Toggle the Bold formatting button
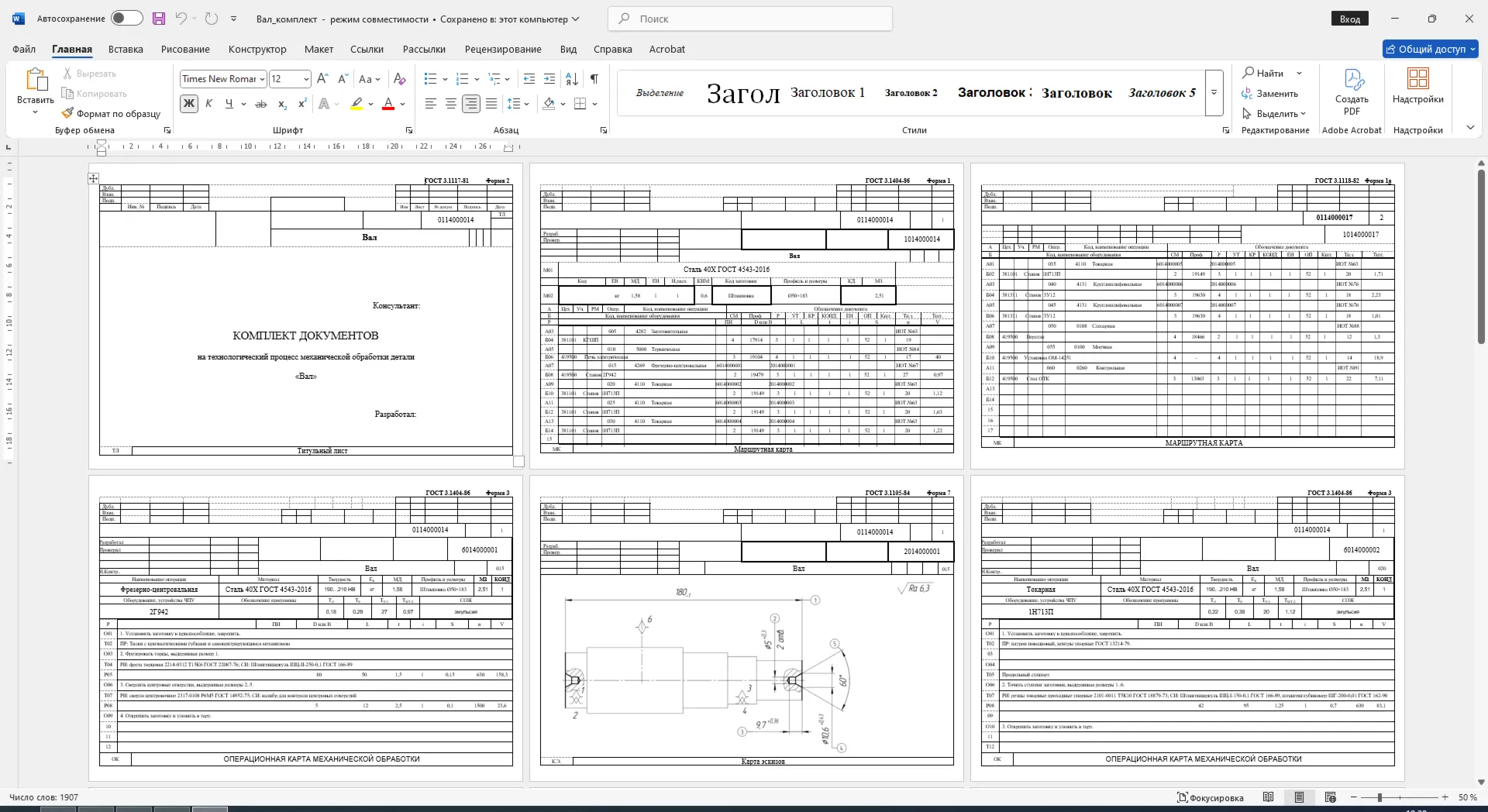The width and height of the screenshot is (1488, 812). pyautogui.click(x=188, y=104)
